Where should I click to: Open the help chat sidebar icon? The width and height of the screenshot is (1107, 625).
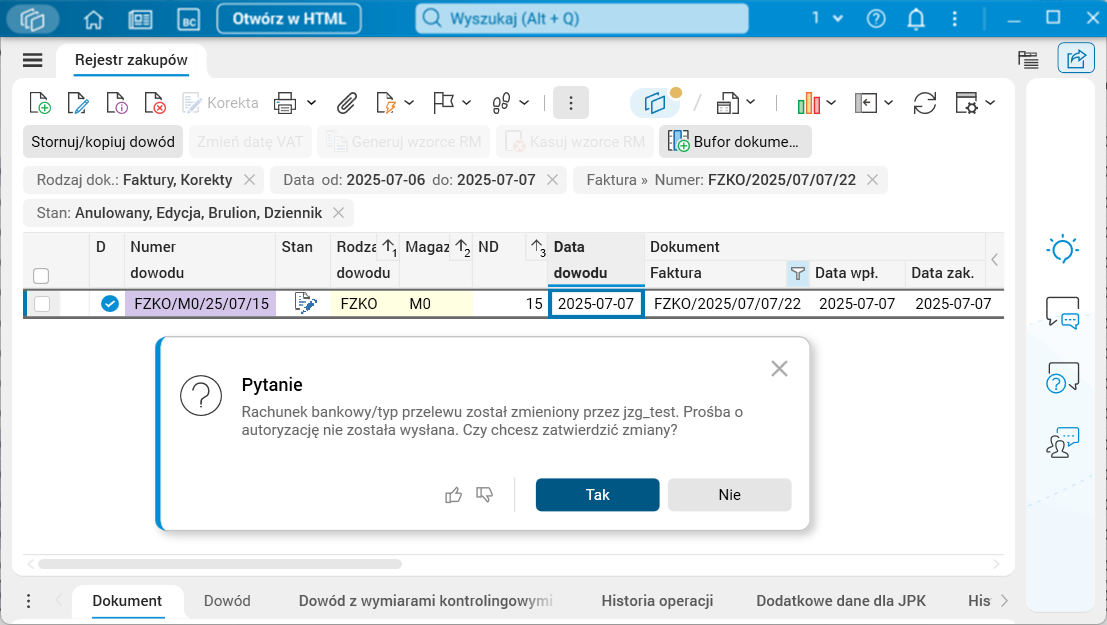[1063, 377]
